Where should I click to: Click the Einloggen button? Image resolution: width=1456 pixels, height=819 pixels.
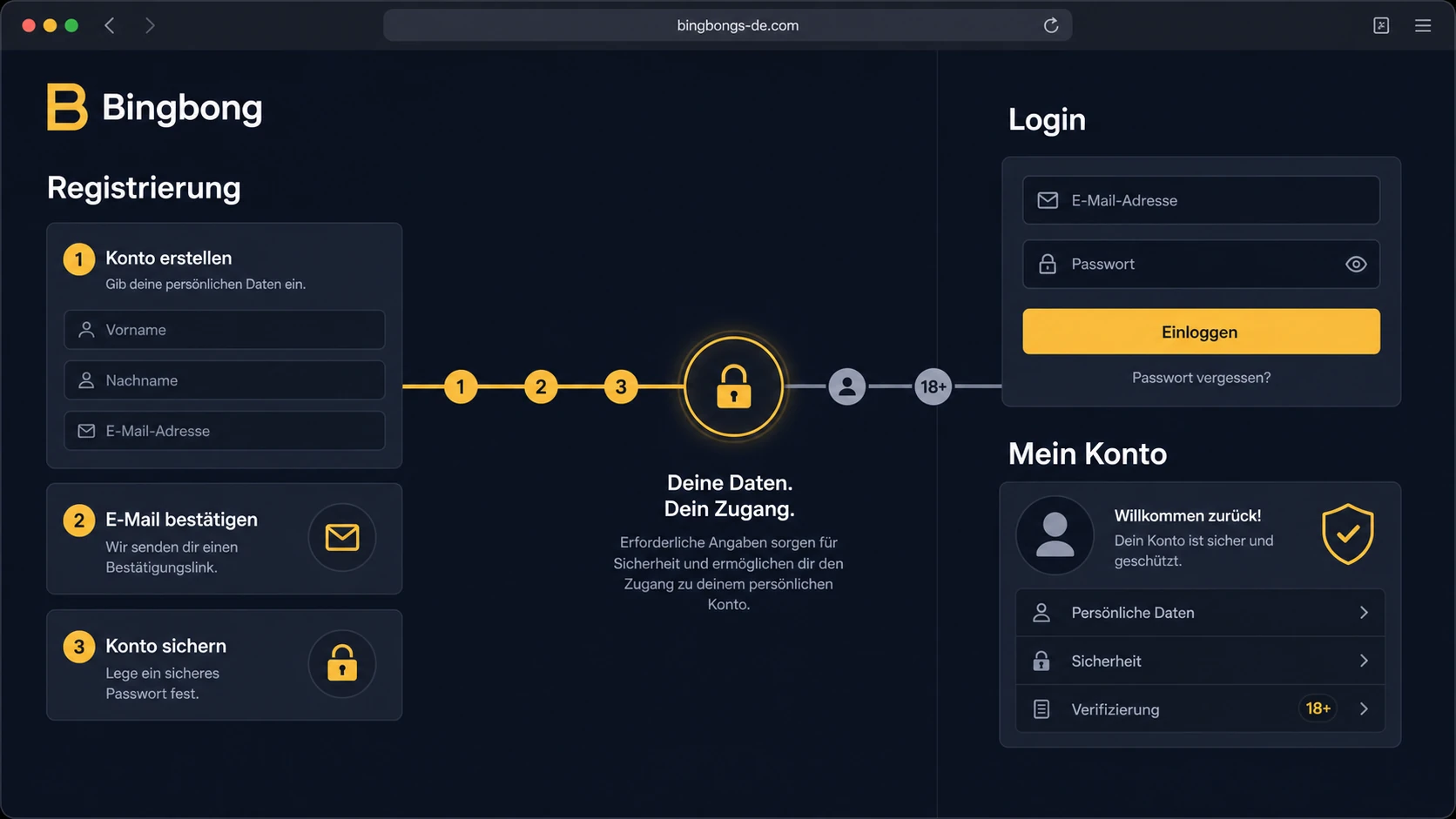[x=1201, y=332]
